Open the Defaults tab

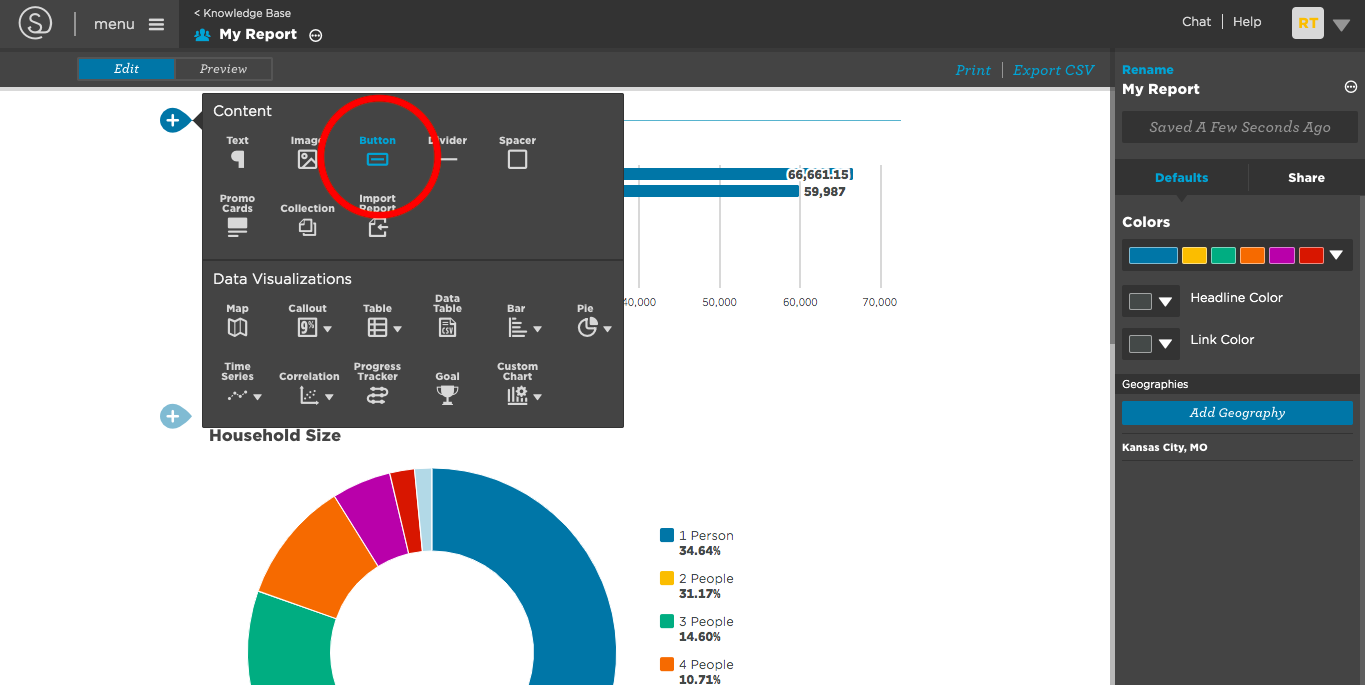click(x=1181, y=178)
